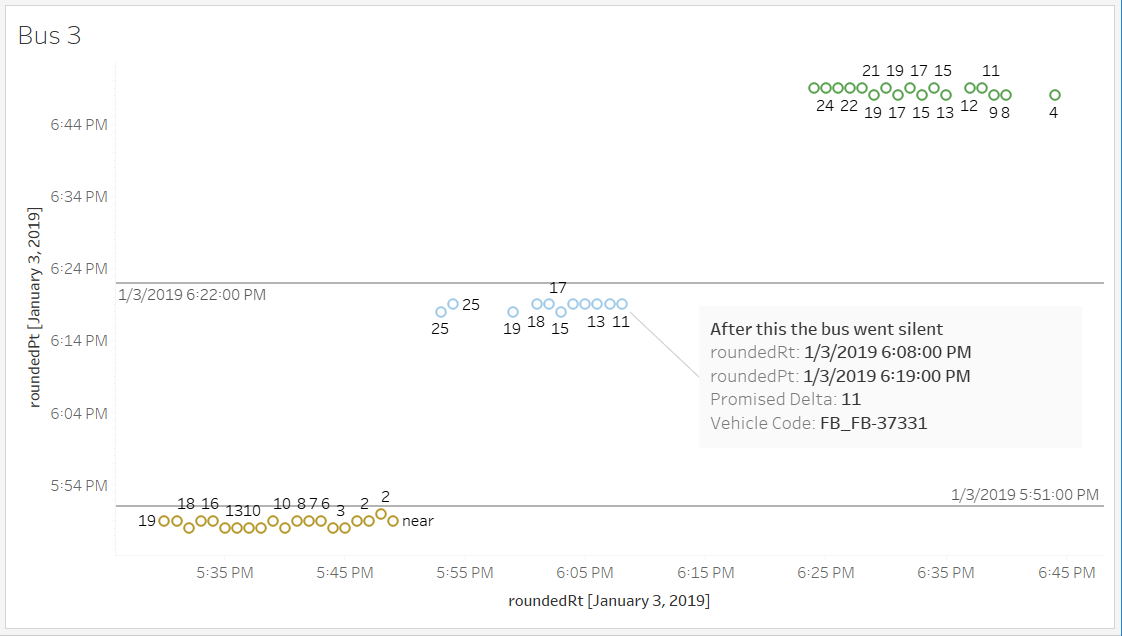This screenshot has width=1122, height=636.
Task: Click the "6:15 PM" x-axis tick label
Action: click(x=706, y=573)
